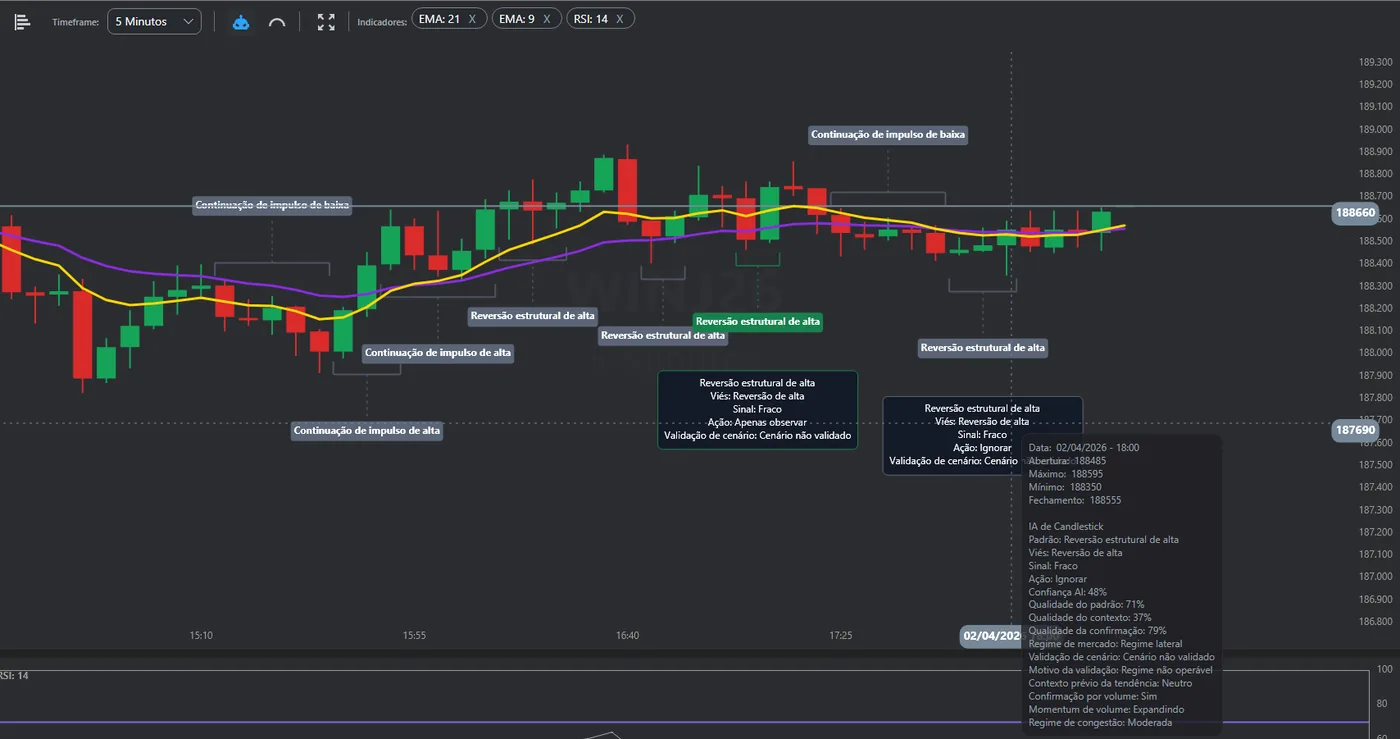
Task: Click the 'Fechamento: 188555' tooltip line
Action: coord(1075,500)
